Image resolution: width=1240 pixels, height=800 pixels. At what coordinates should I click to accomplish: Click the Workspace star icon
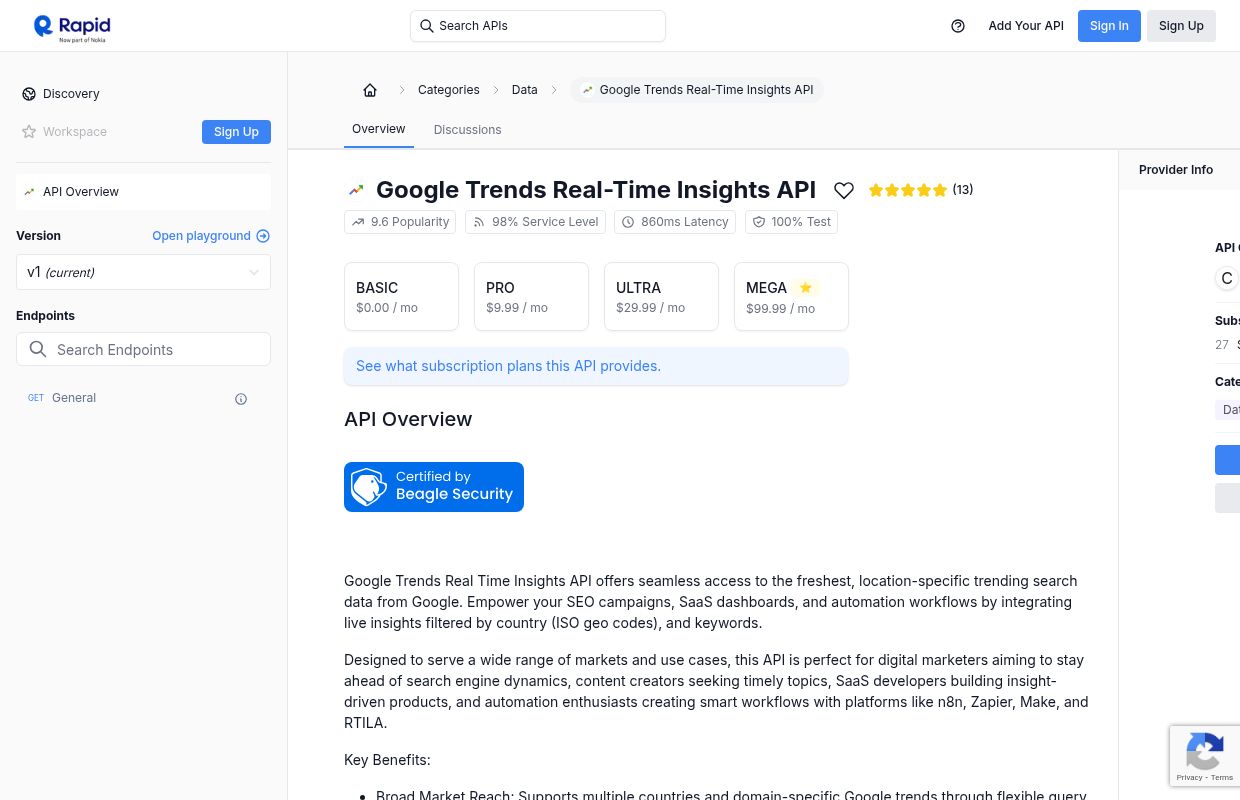click(29, 132)
